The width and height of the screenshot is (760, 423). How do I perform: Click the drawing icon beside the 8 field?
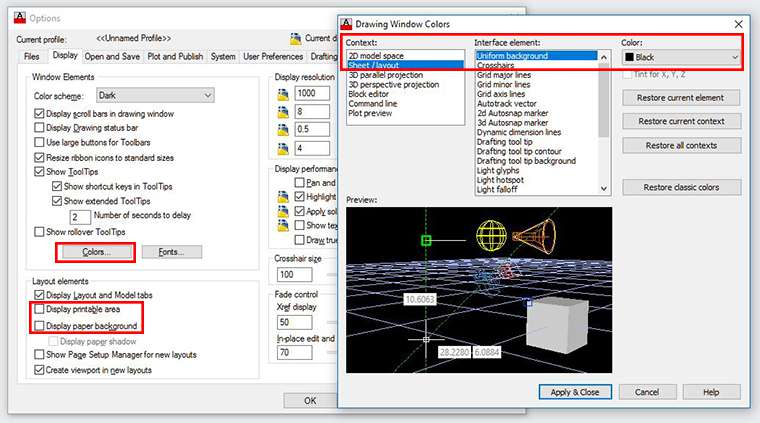(283, 113)
